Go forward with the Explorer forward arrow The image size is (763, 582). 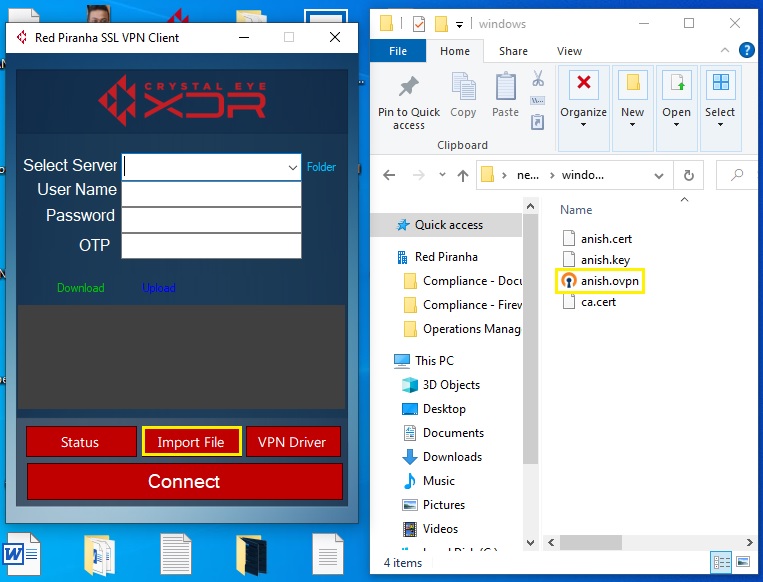tap(418, 175)
